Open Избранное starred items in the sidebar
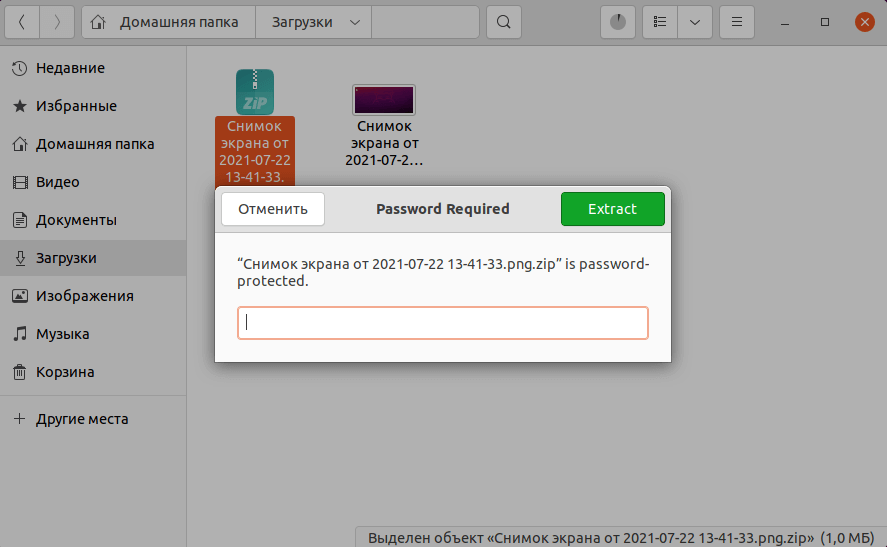Image resolution: width=887 pixels, height=547 pixels. pyautogui.click(x=76, y=106)
